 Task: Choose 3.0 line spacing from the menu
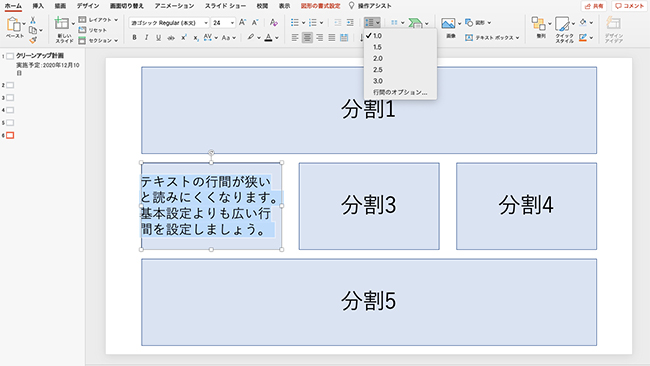coord(400,81)
